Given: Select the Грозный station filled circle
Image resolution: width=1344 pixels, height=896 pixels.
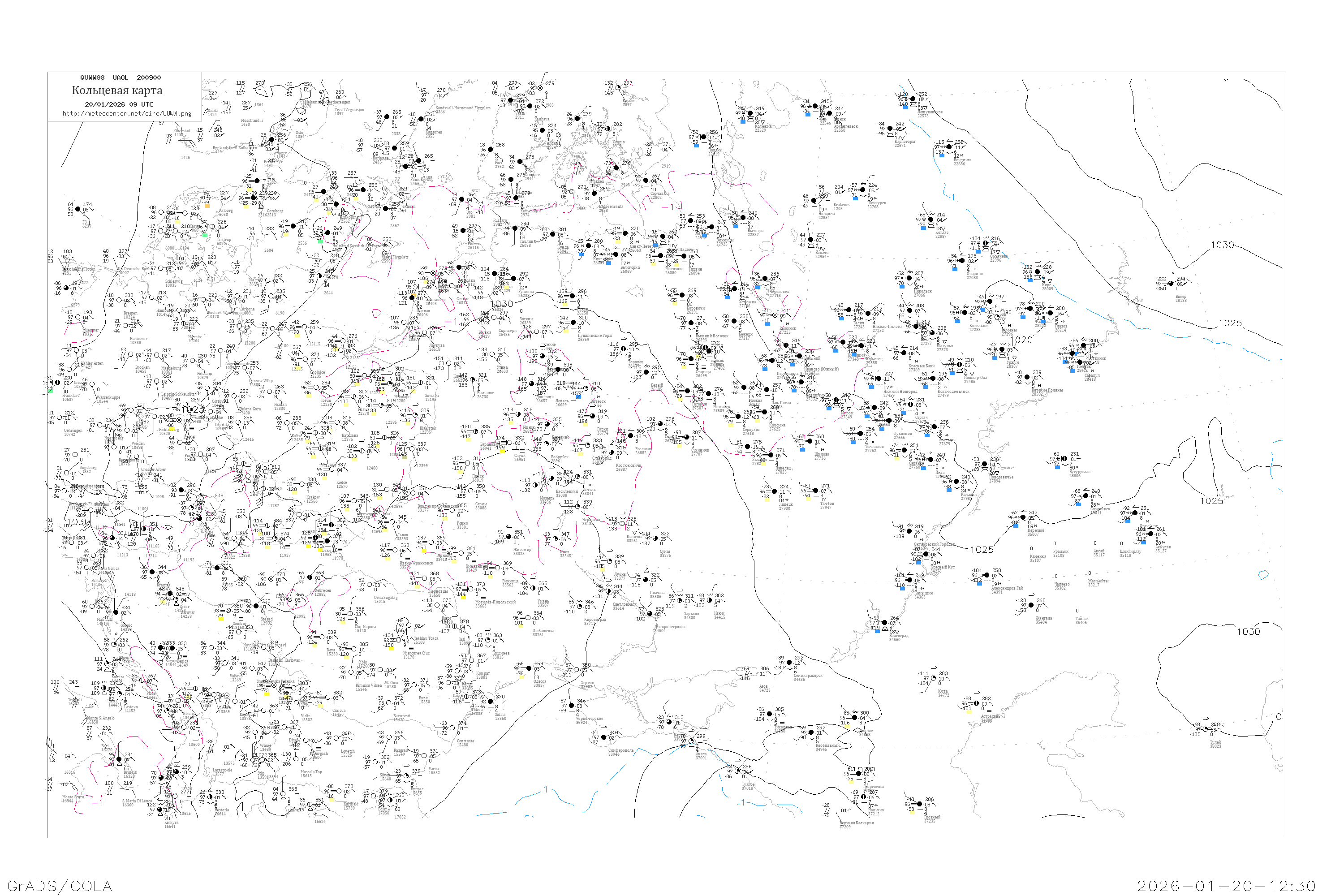Looking at the screenshot, I should click(919, 805).
